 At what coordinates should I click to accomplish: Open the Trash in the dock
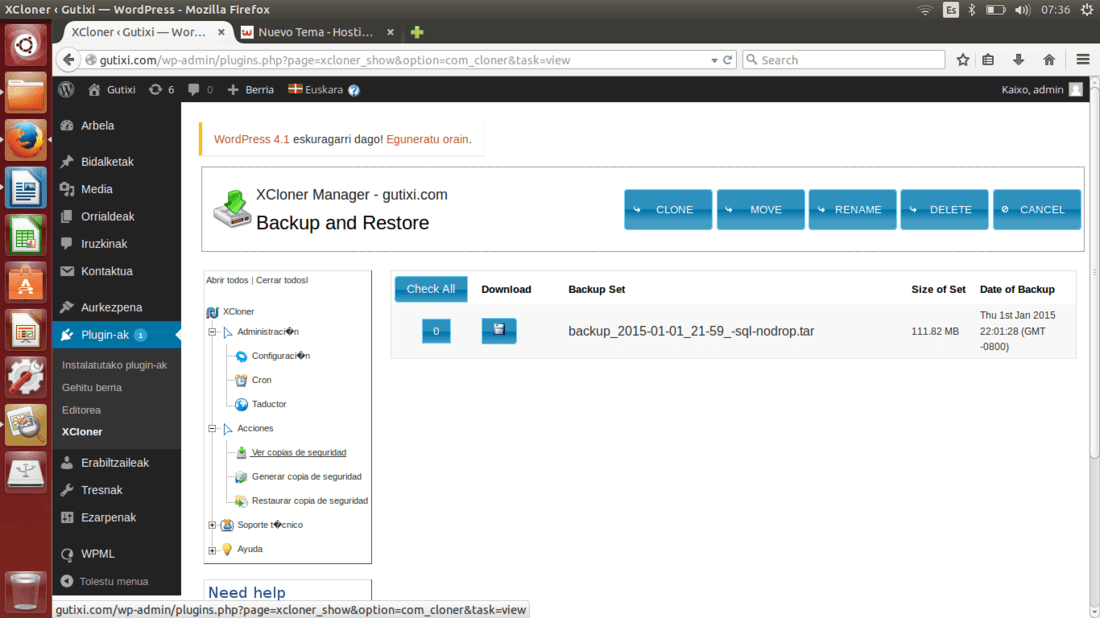coord(25,591)
